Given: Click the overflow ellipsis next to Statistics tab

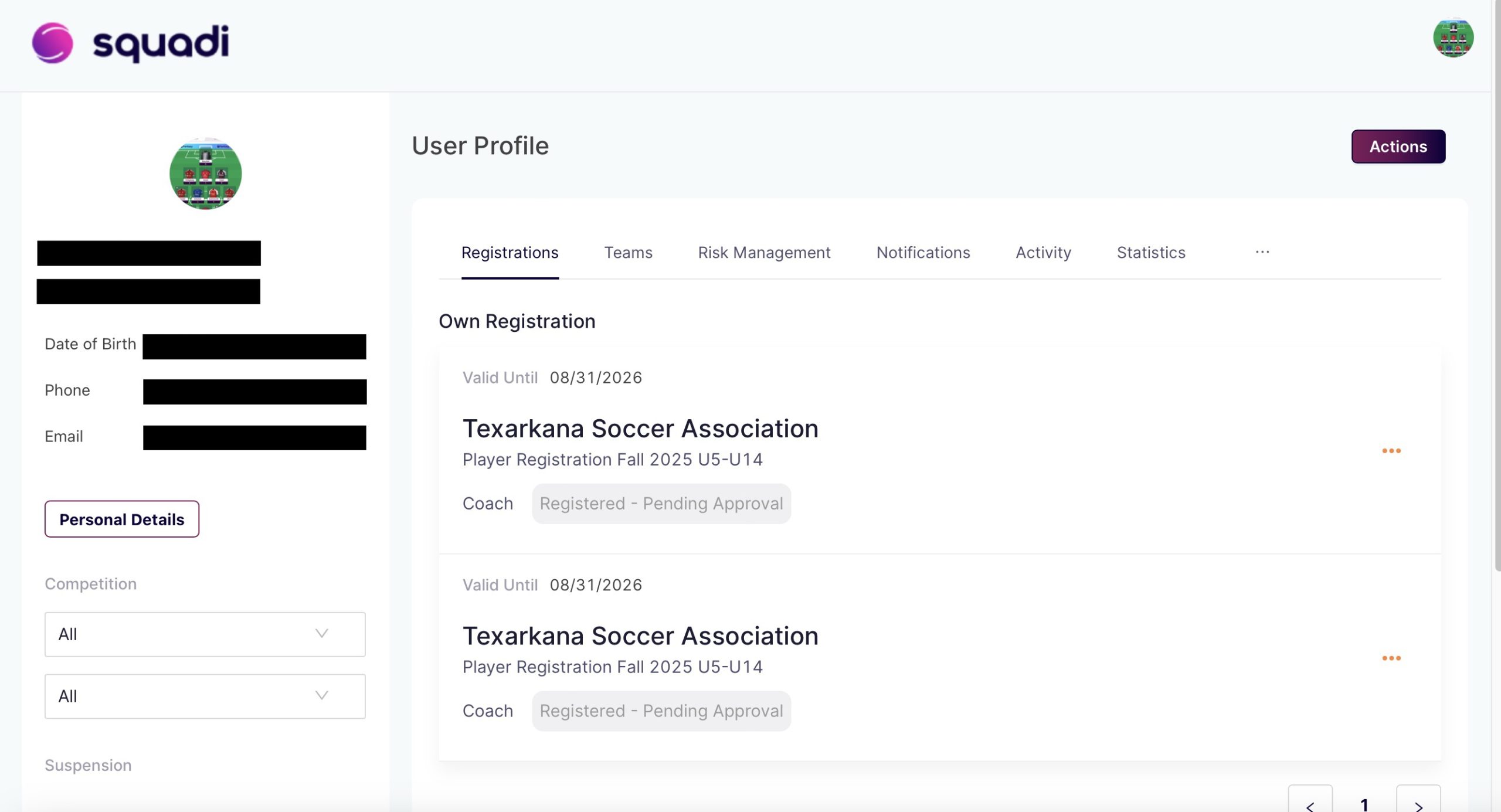Looking at the screenshot, I should coord(1262,252).
